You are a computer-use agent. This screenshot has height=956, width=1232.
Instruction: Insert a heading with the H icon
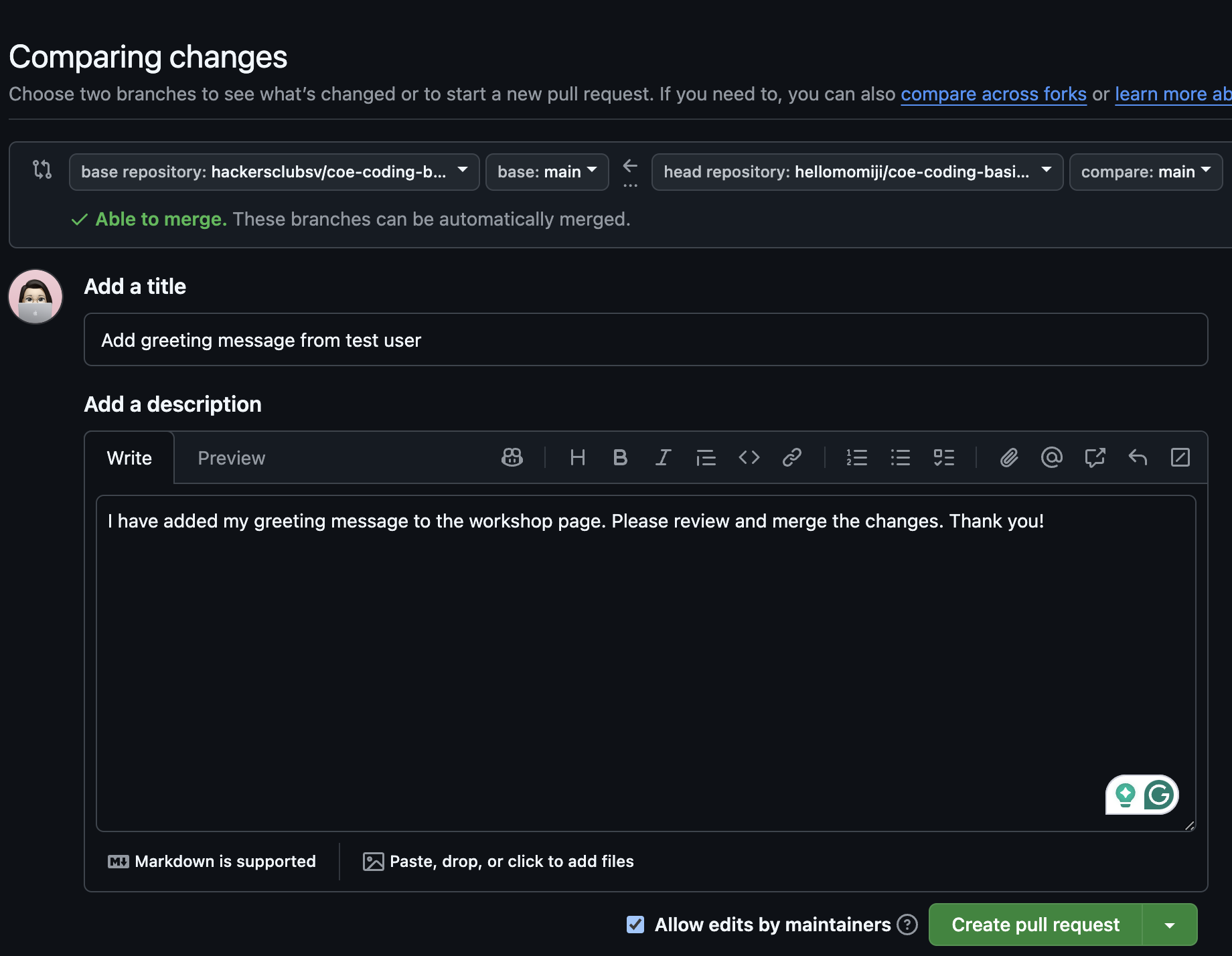(577, 457)
